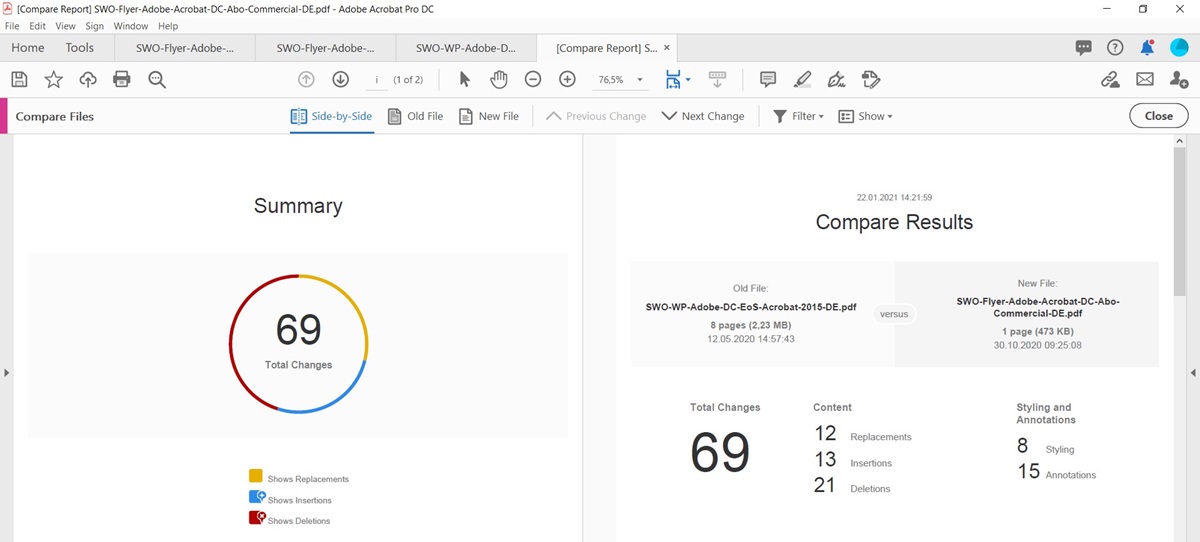Select the Hand pan tool
1200x542 pixels.
[499, 80]
